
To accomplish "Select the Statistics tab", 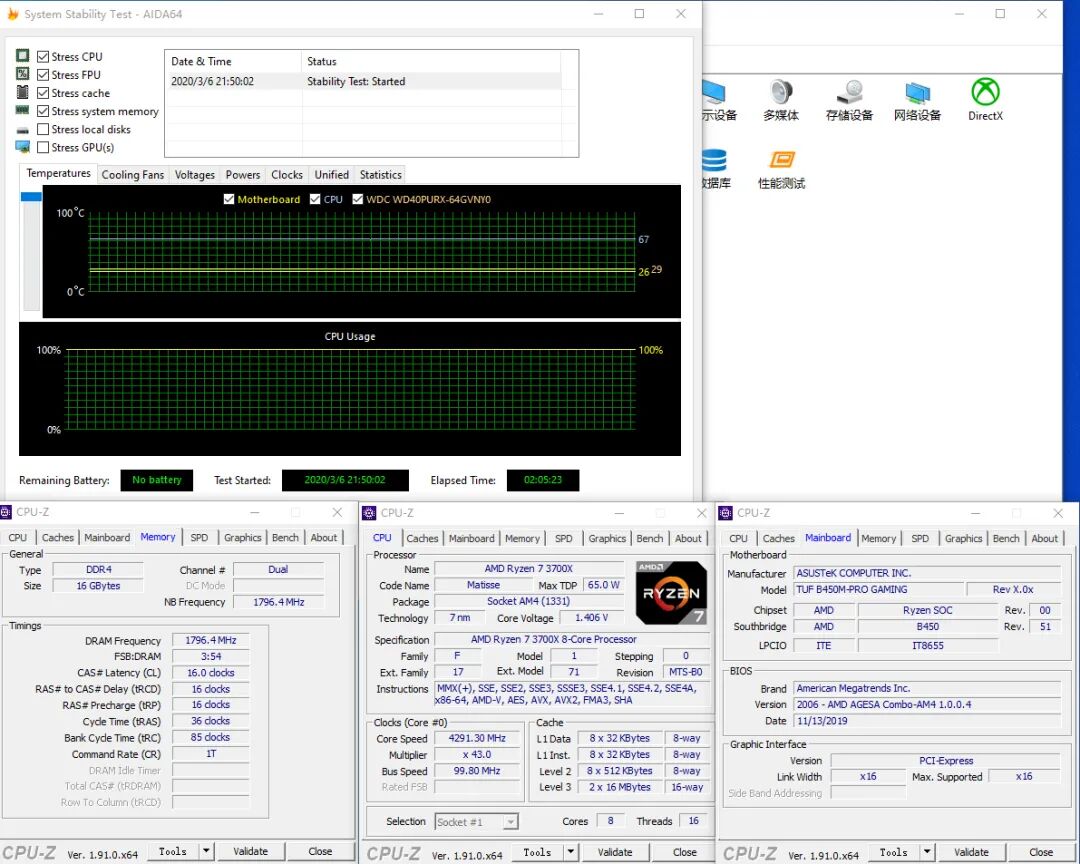I will [380, 174].
